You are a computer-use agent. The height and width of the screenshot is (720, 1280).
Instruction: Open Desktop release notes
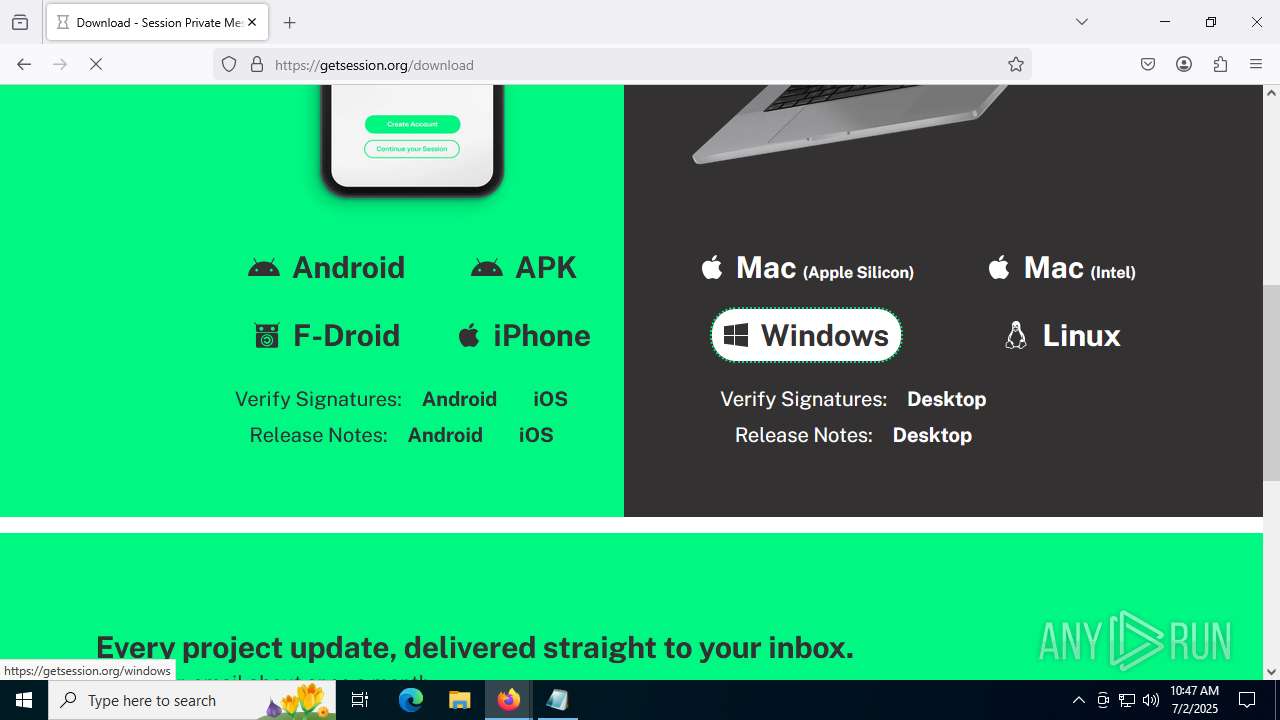coord(932,435)
